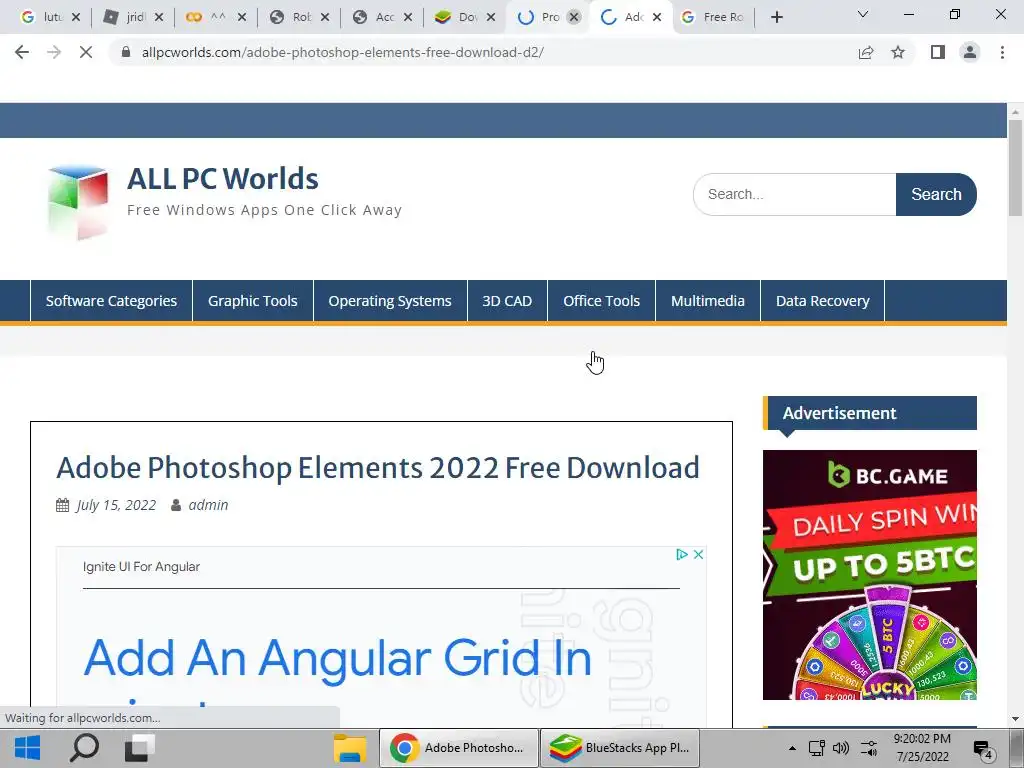Open the notification center icon
The height and width of the screenshot is (768, 1024).
click(x=983, y=749)
